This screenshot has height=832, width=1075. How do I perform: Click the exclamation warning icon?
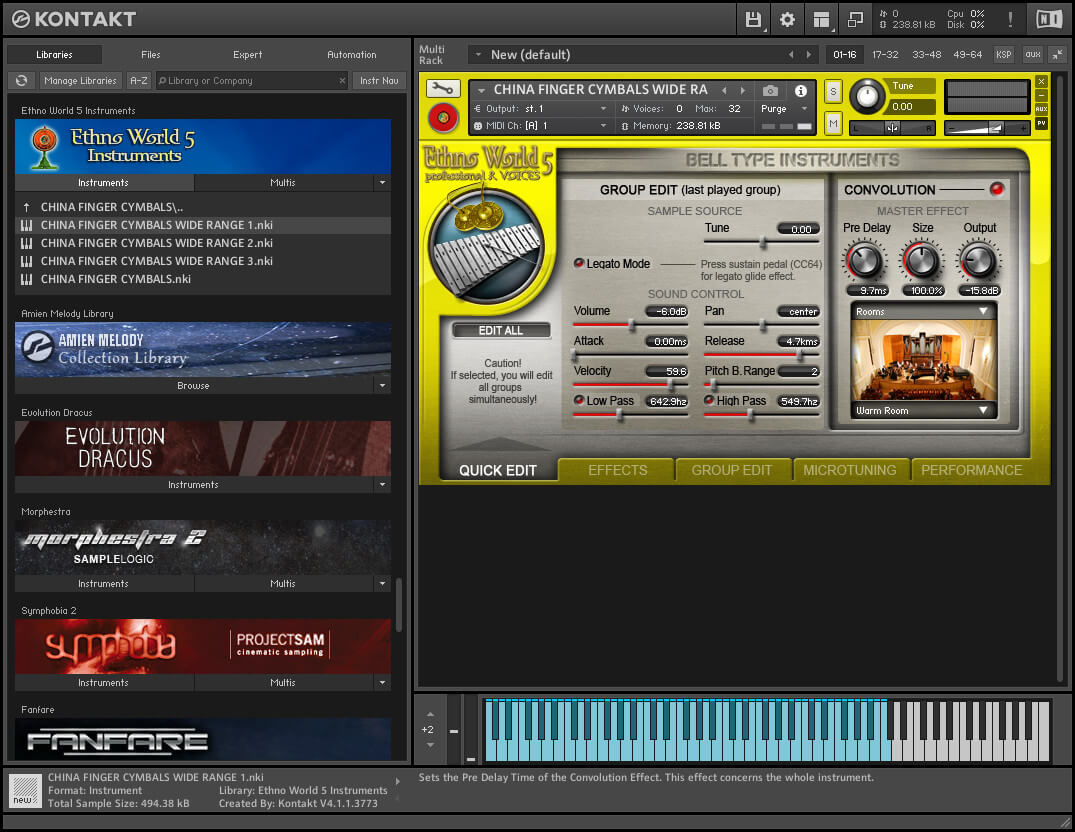pos(1010,19)
